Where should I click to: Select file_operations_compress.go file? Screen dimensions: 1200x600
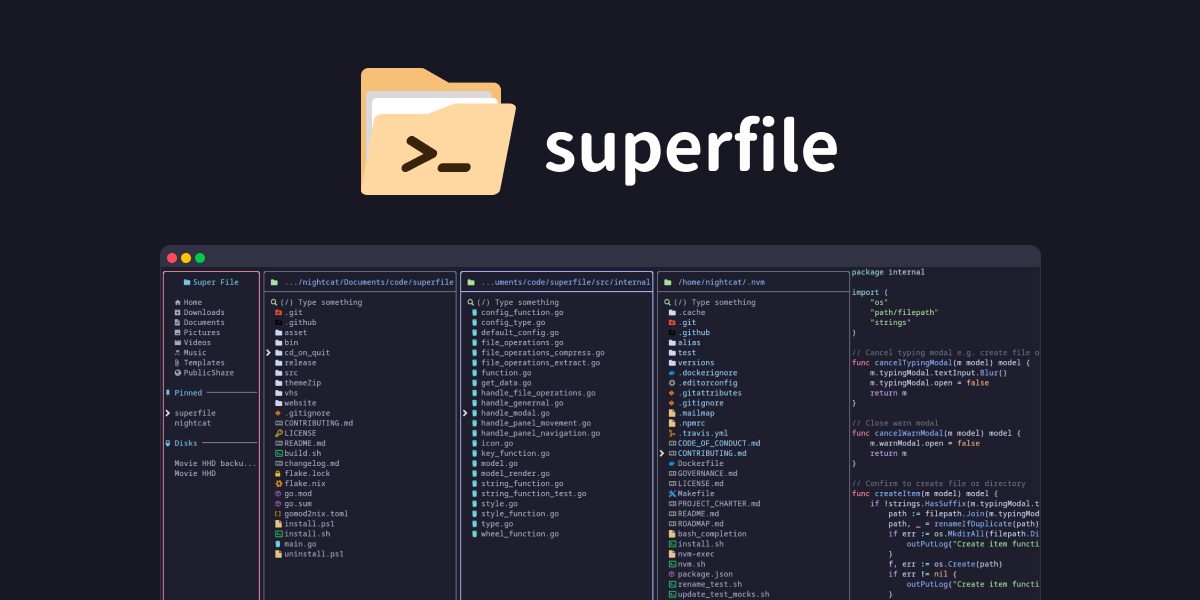[538, 352]
